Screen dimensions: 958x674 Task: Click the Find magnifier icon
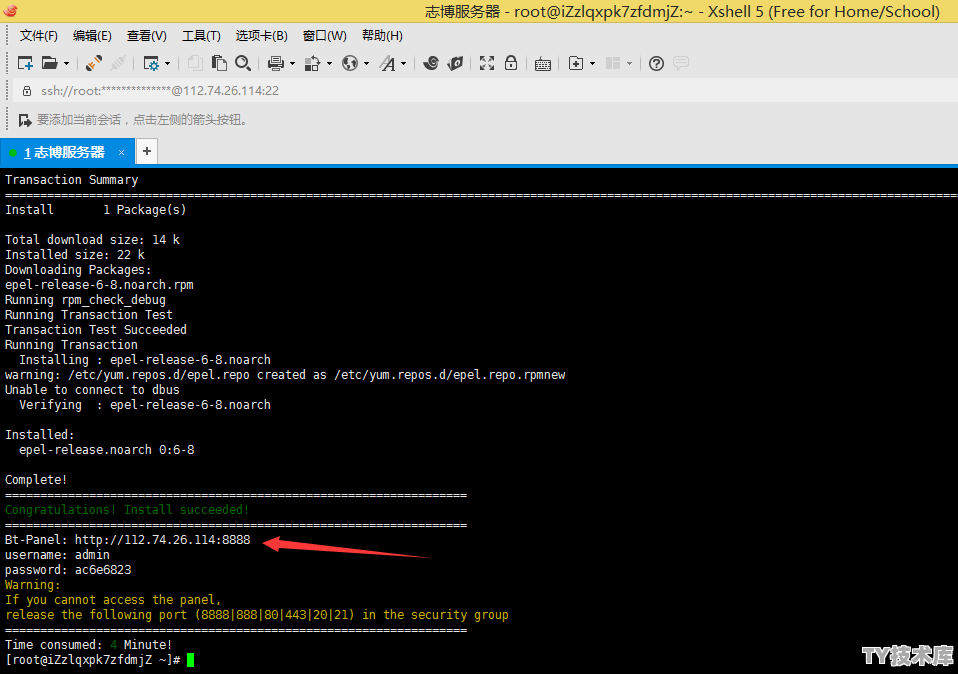243,63
